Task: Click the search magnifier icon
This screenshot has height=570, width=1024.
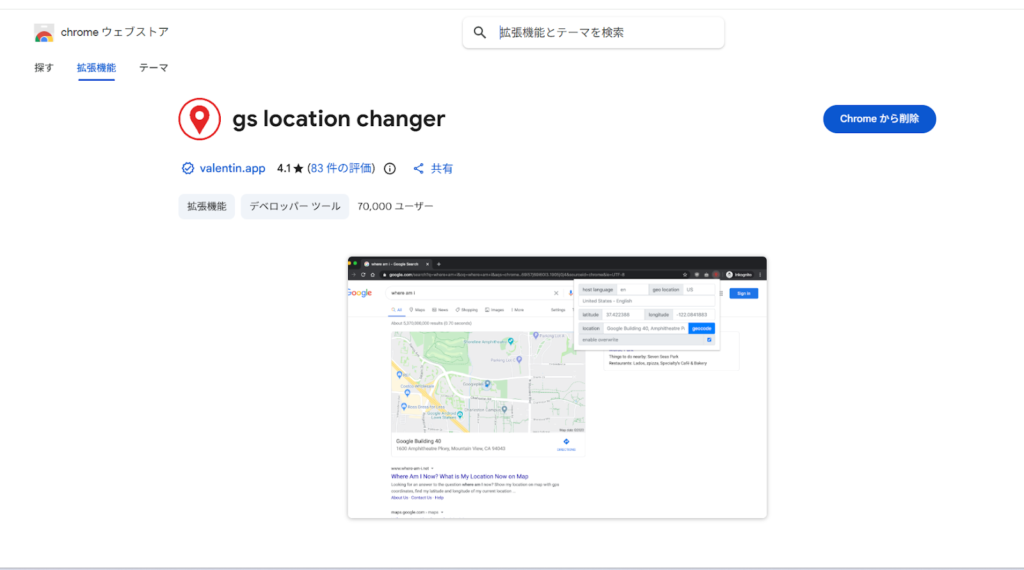Action: coord(480,33)
